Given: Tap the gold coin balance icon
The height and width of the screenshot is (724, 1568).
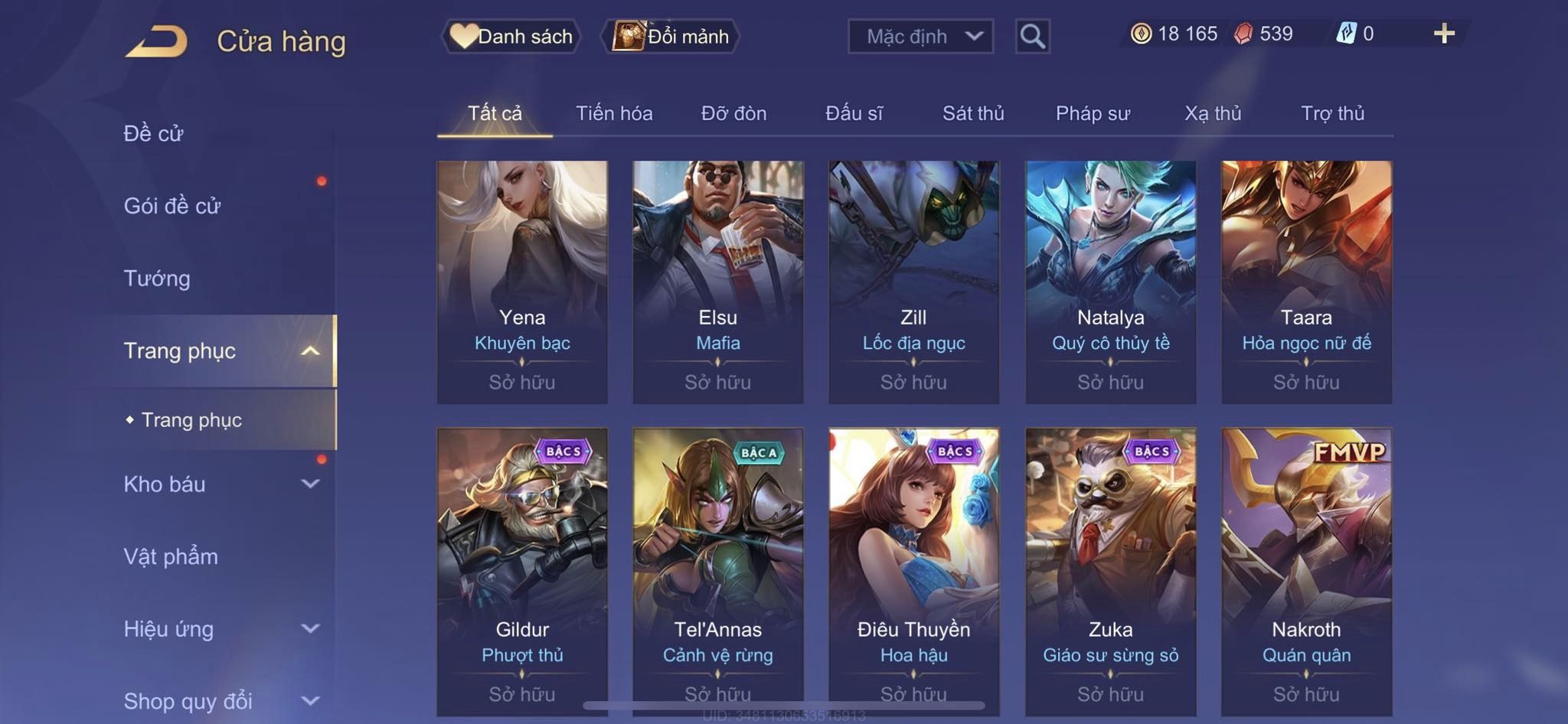Looking at the screenshot, I should (x=1141, y=34).
